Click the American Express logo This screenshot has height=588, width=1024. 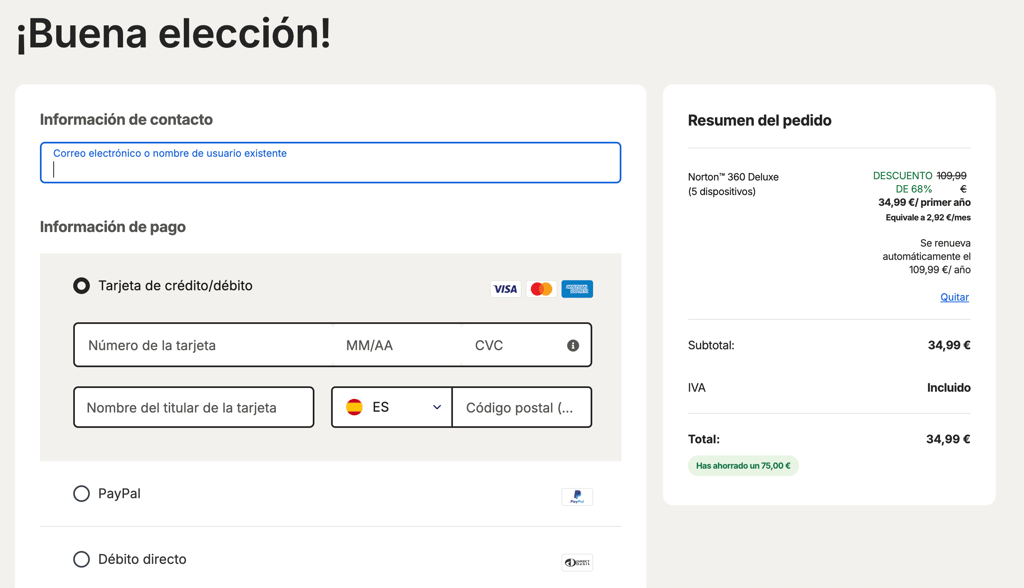click(577, 289)
